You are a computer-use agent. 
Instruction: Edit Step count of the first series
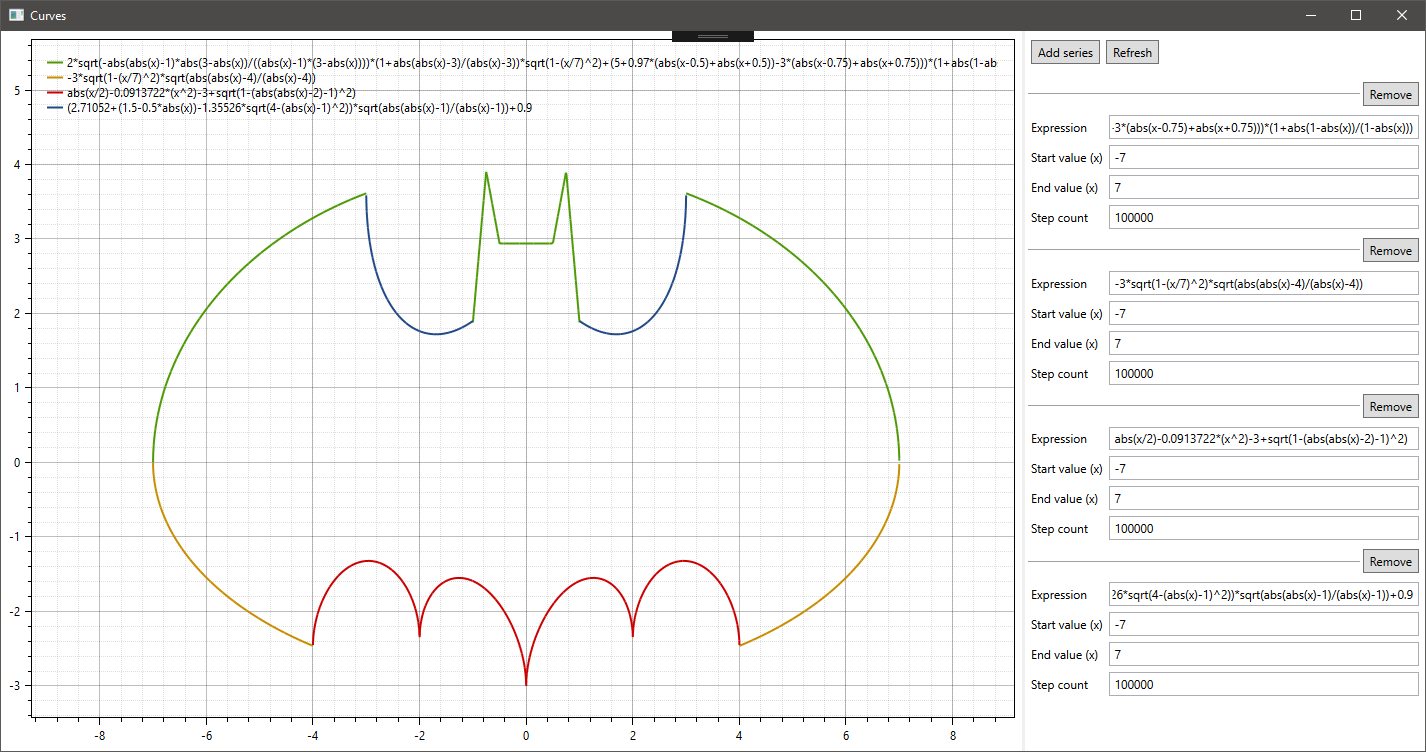point(1264,218)
